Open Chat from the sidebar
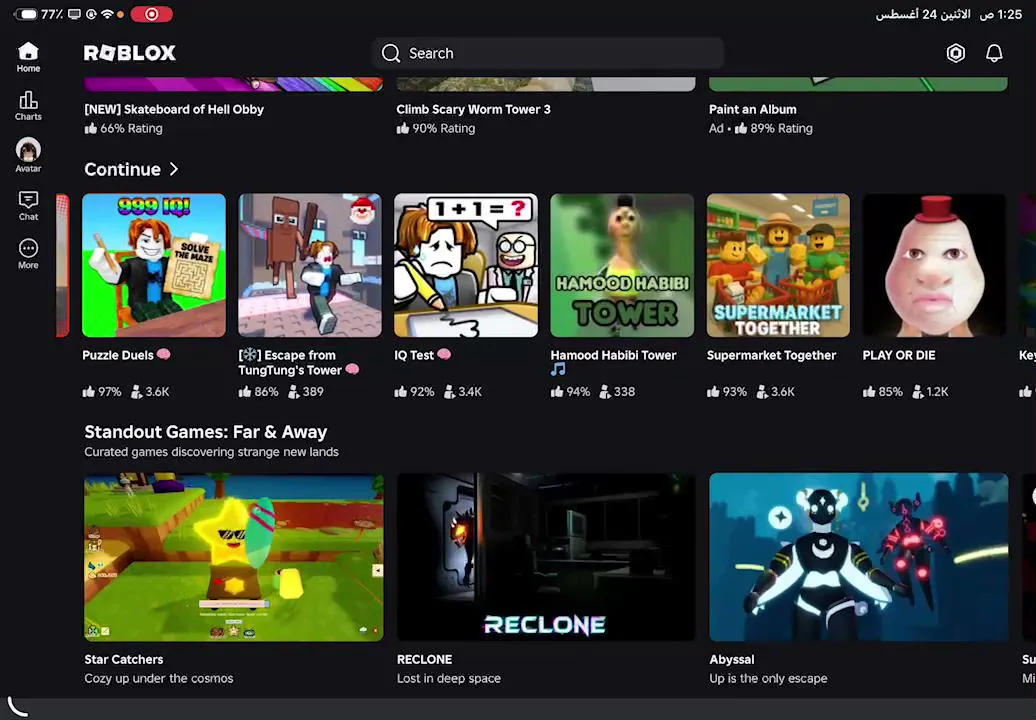Screen dimensions: 1036x720 coord(28,205)
